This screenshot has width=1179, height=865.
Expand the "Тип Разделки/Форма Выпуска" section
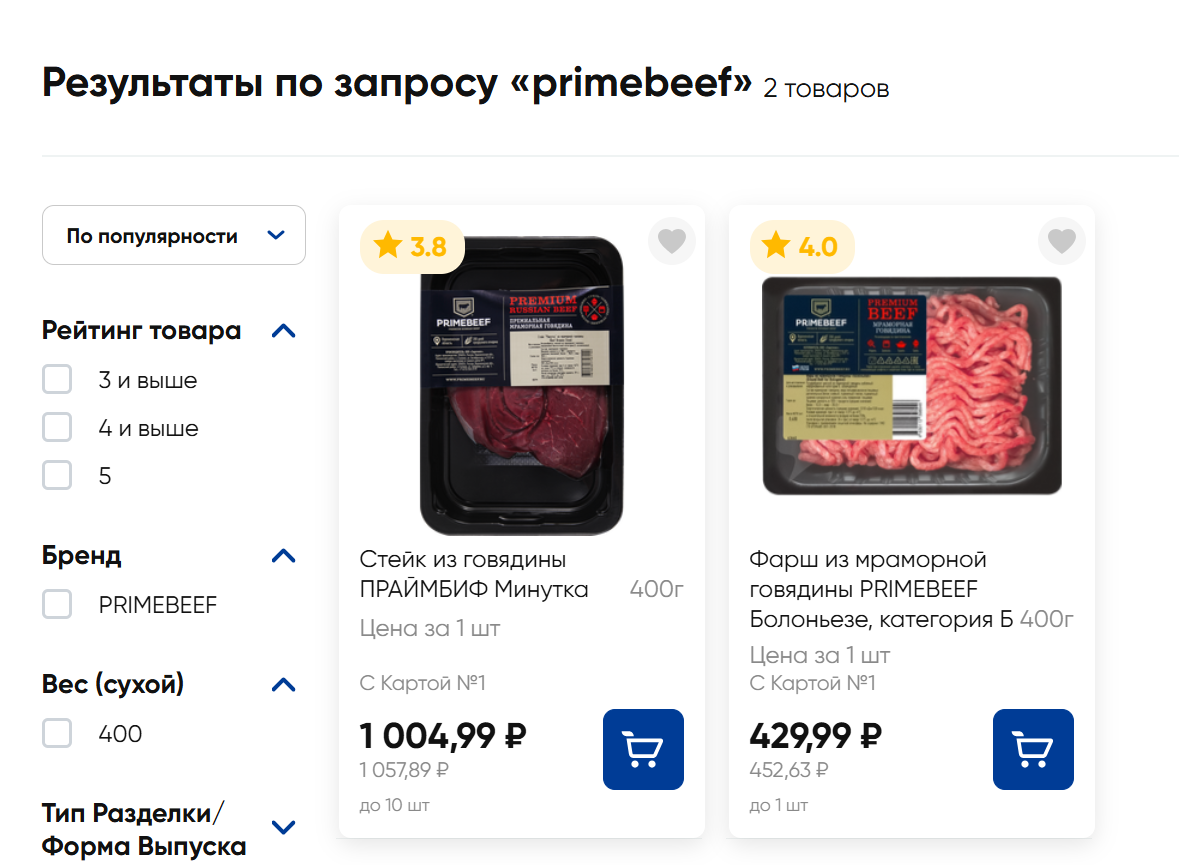284,827
